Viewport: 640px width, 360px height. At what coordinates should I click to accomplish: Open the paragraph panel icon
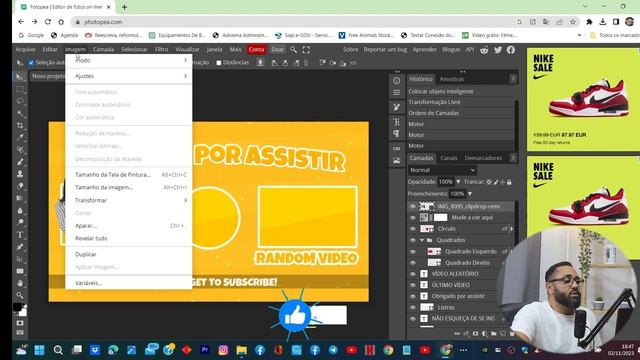pos(396,134)
